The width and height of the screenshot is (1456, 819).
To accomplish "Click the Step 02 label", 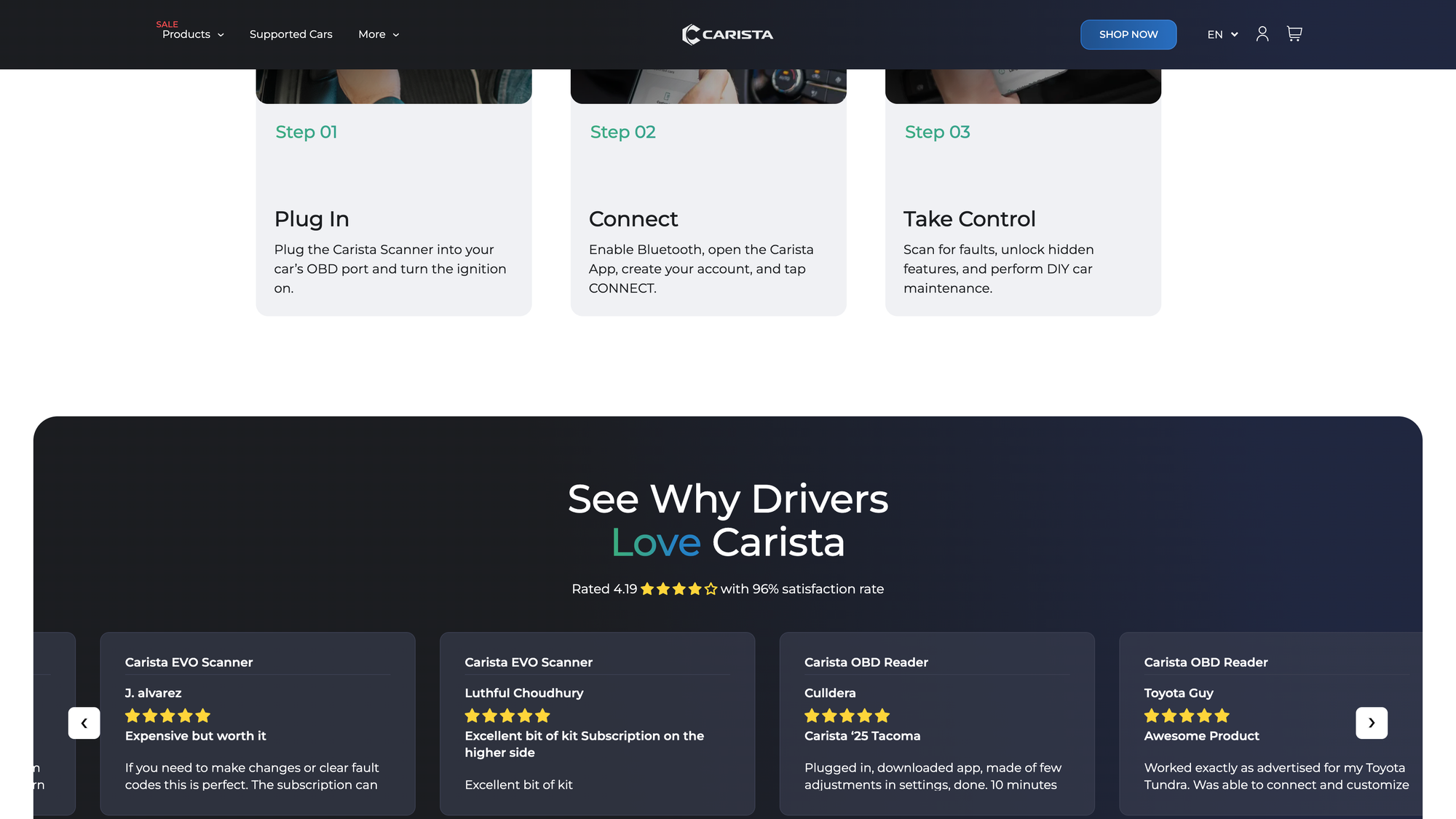I will 623,132.
